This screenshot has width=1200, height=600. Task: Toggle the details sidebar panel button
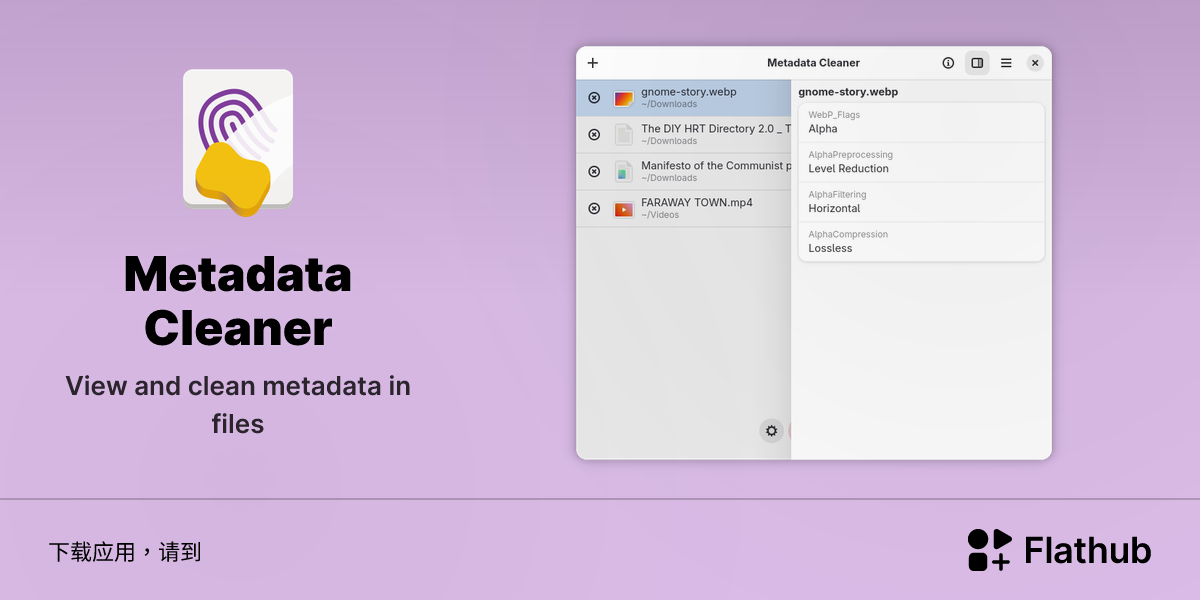tap(977, 63)
